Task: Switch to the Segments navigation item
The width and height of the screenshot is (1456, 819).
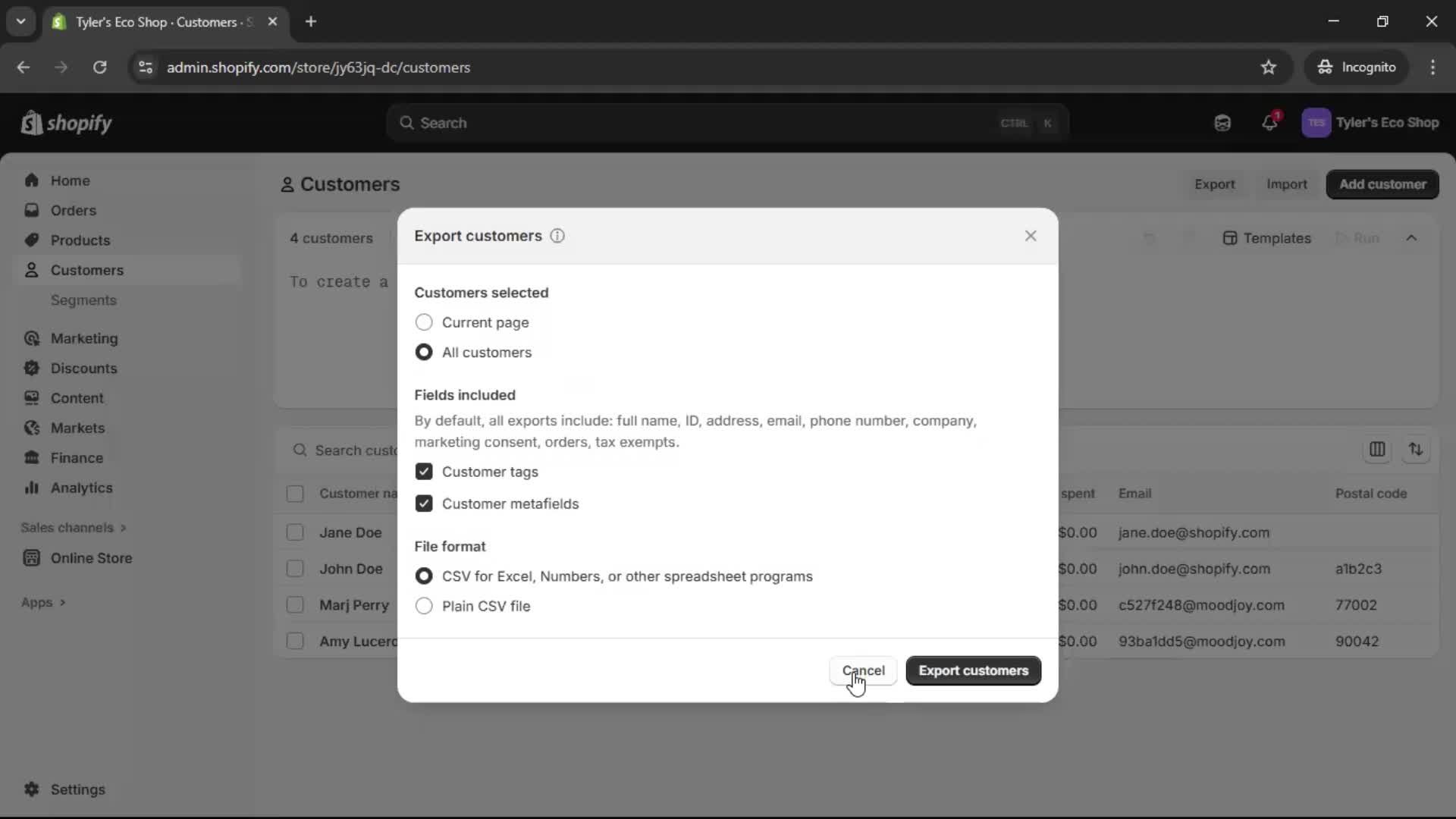Action: [84, 300]
